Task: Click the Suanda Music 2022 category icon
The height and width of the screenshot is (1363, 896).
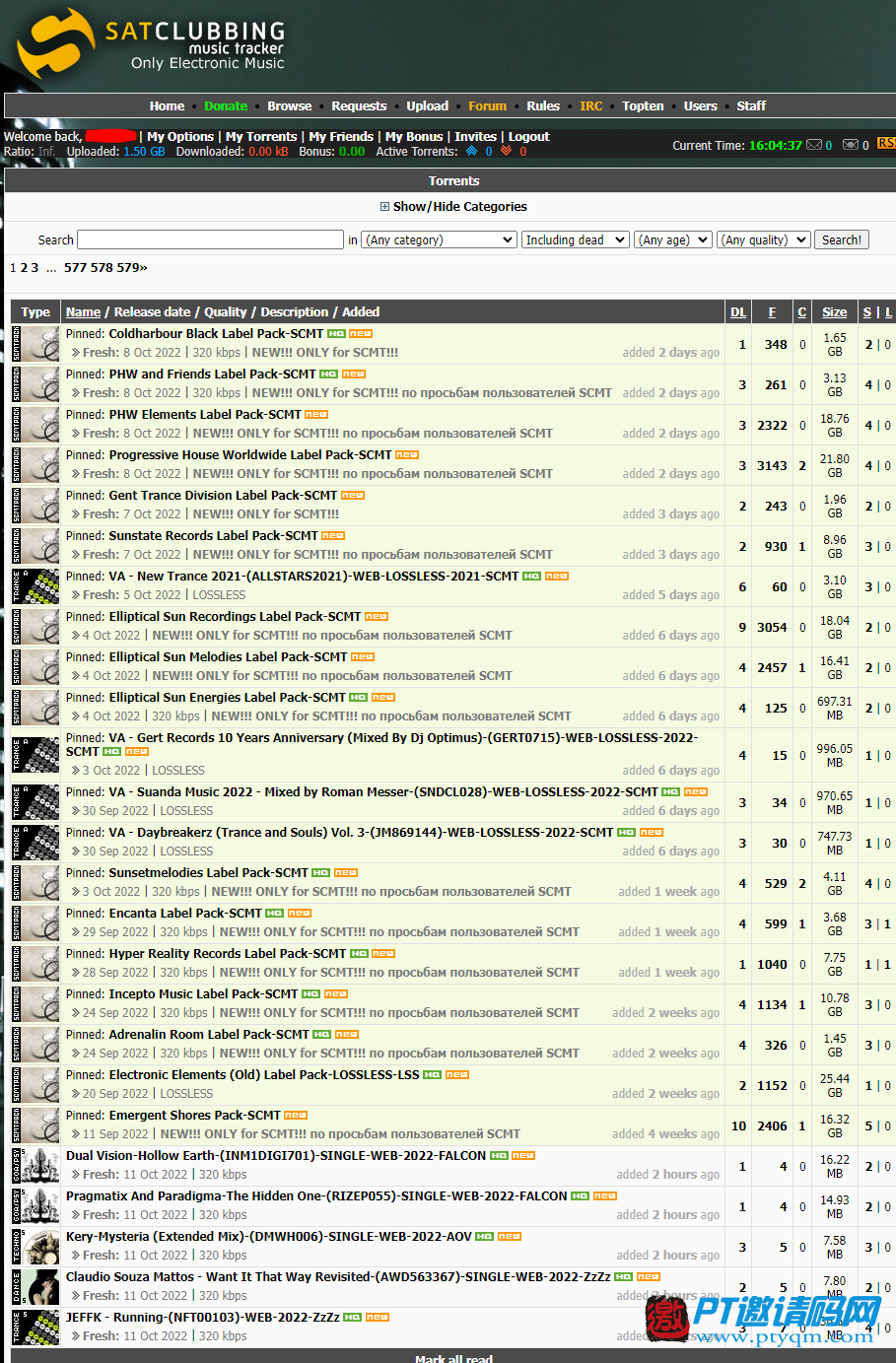Action: click(x=35, y=802)
